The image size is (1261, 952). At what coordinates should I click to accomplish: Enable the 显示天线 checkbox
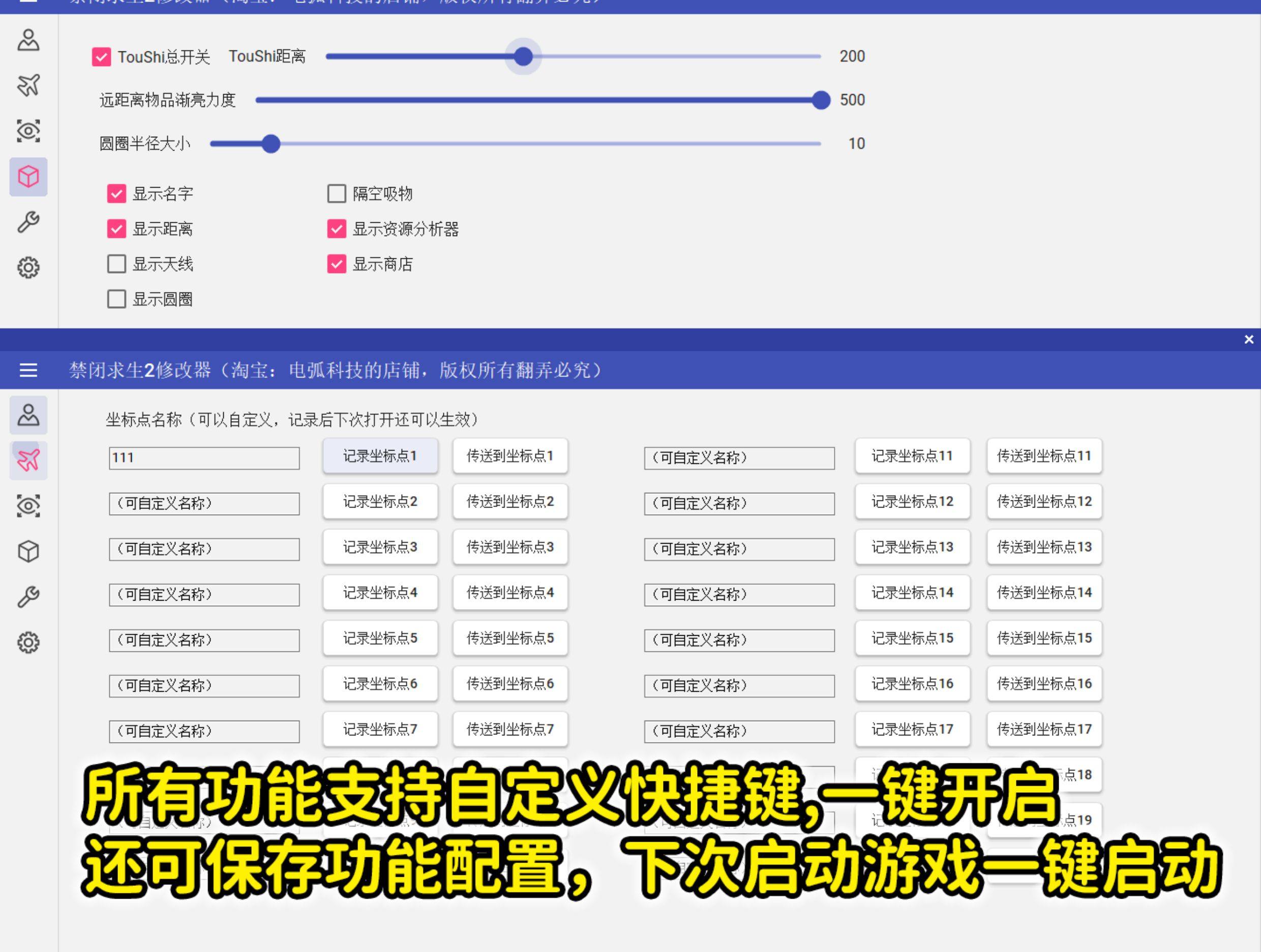click(x=116, y=264)
